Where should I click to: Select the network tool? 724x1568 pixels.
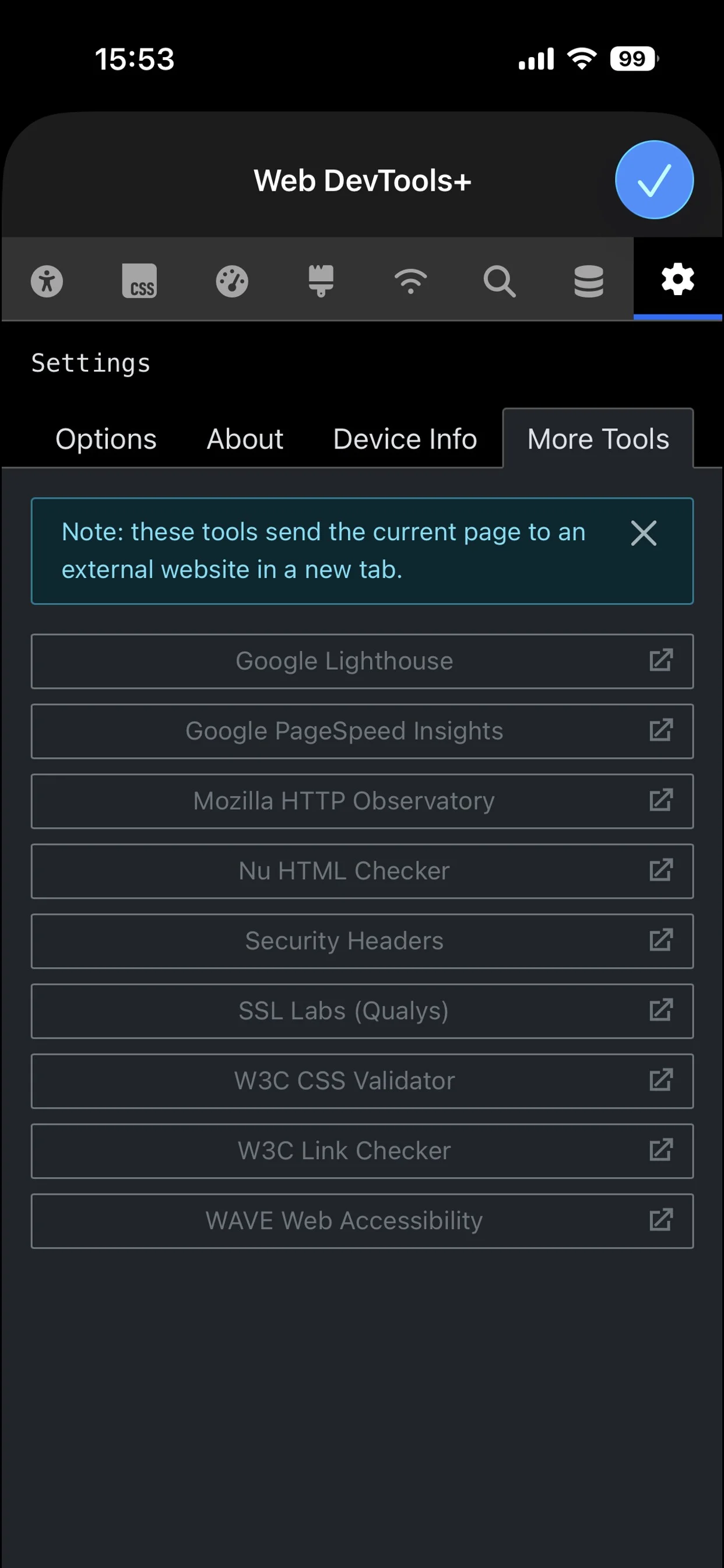tap(410, 281)
